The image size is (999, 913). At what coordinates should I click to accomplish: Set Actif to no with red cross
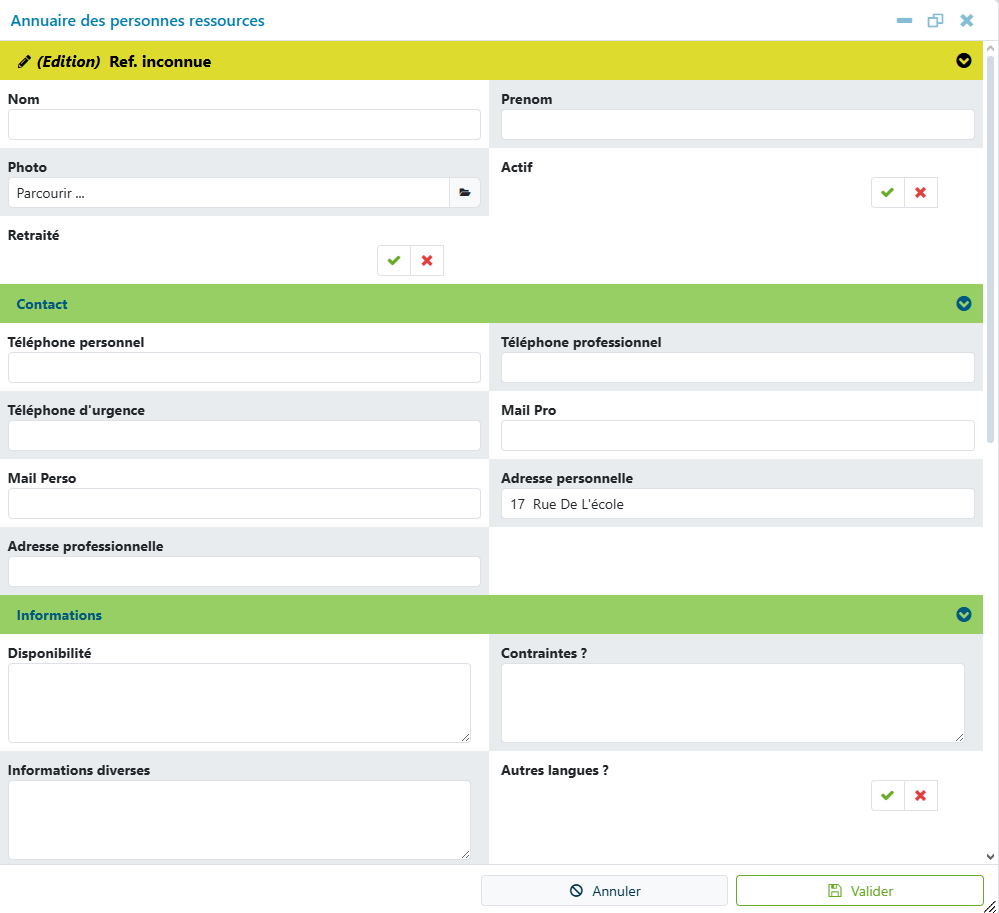point(921,192)
